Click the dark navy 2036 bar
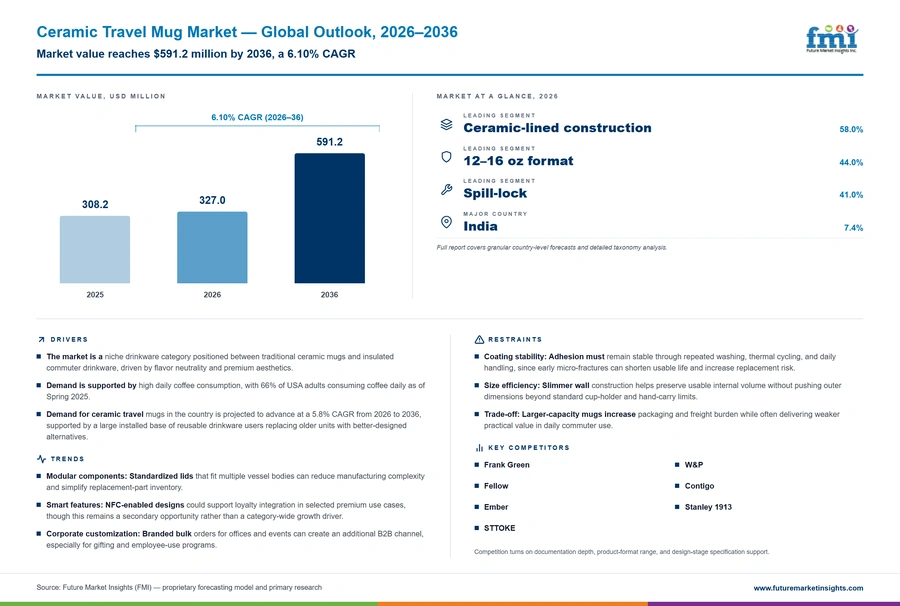This screenshot has width=900, height=606. point(329,218)
